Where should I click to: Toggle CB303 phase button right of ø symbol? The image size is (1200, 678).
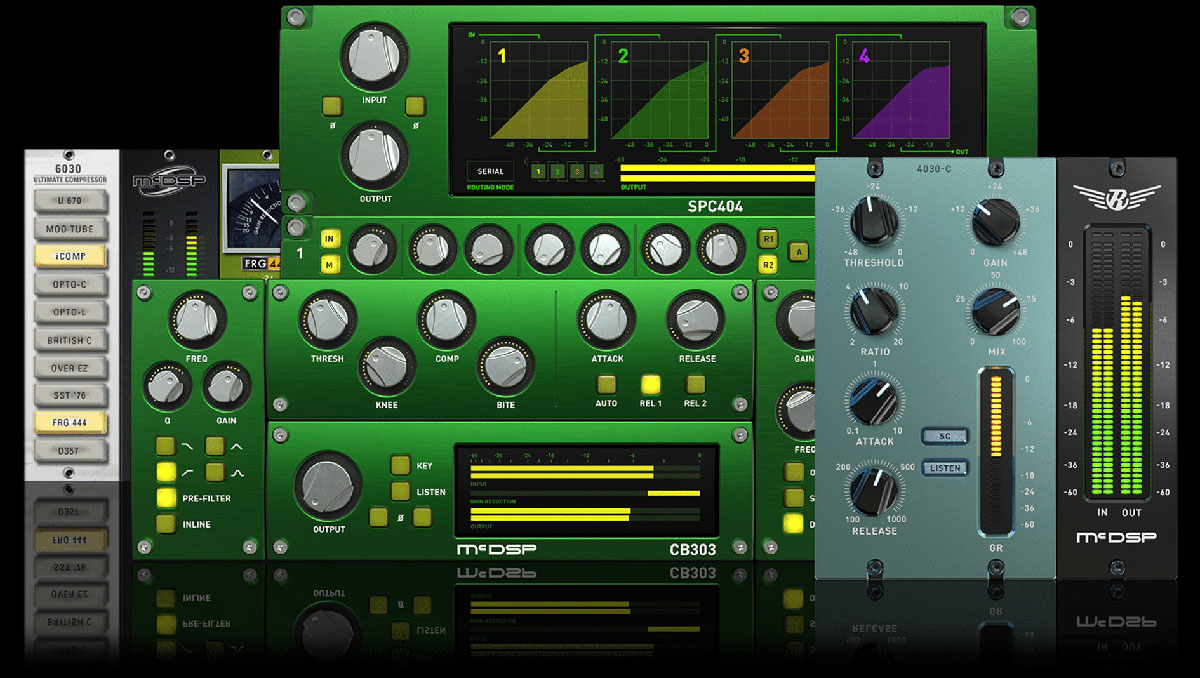click(422, 517)
